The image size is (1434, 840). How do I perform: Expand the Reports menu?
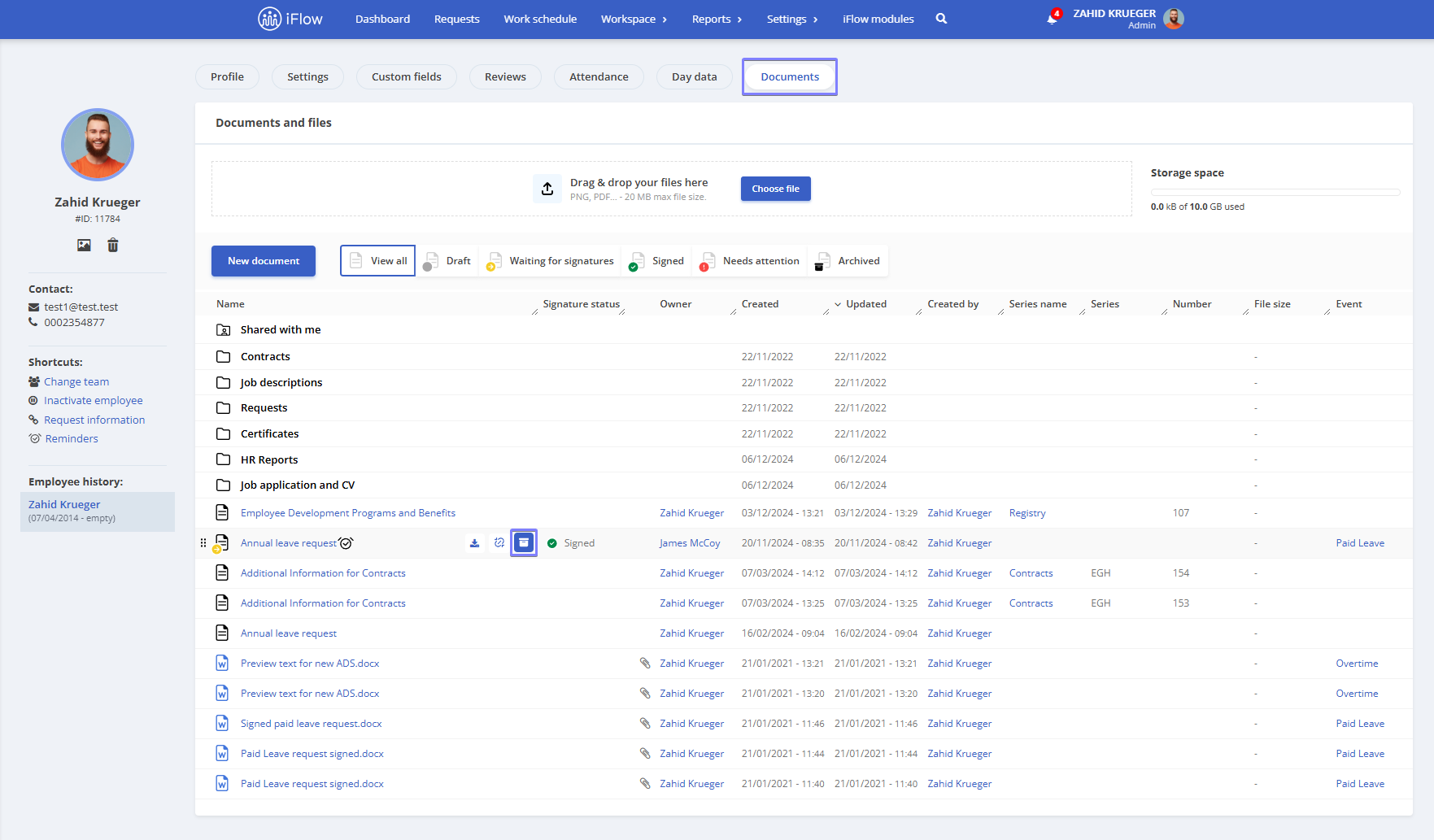(717, 19)
